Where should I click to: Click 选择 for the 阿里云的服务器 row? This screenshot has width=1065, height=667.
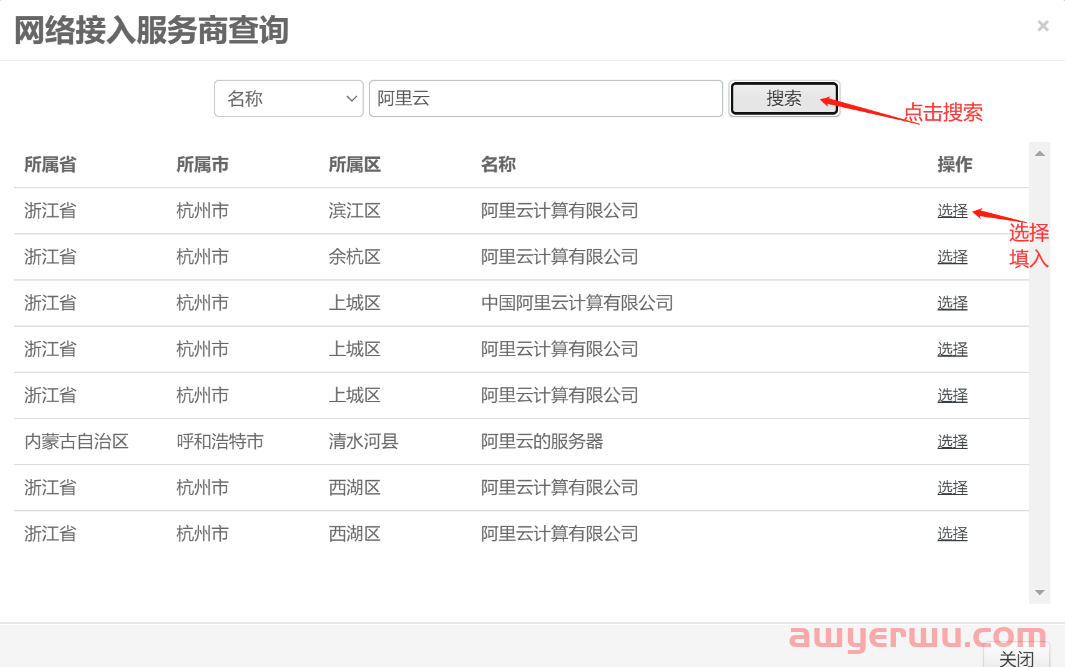coord(952,441)
